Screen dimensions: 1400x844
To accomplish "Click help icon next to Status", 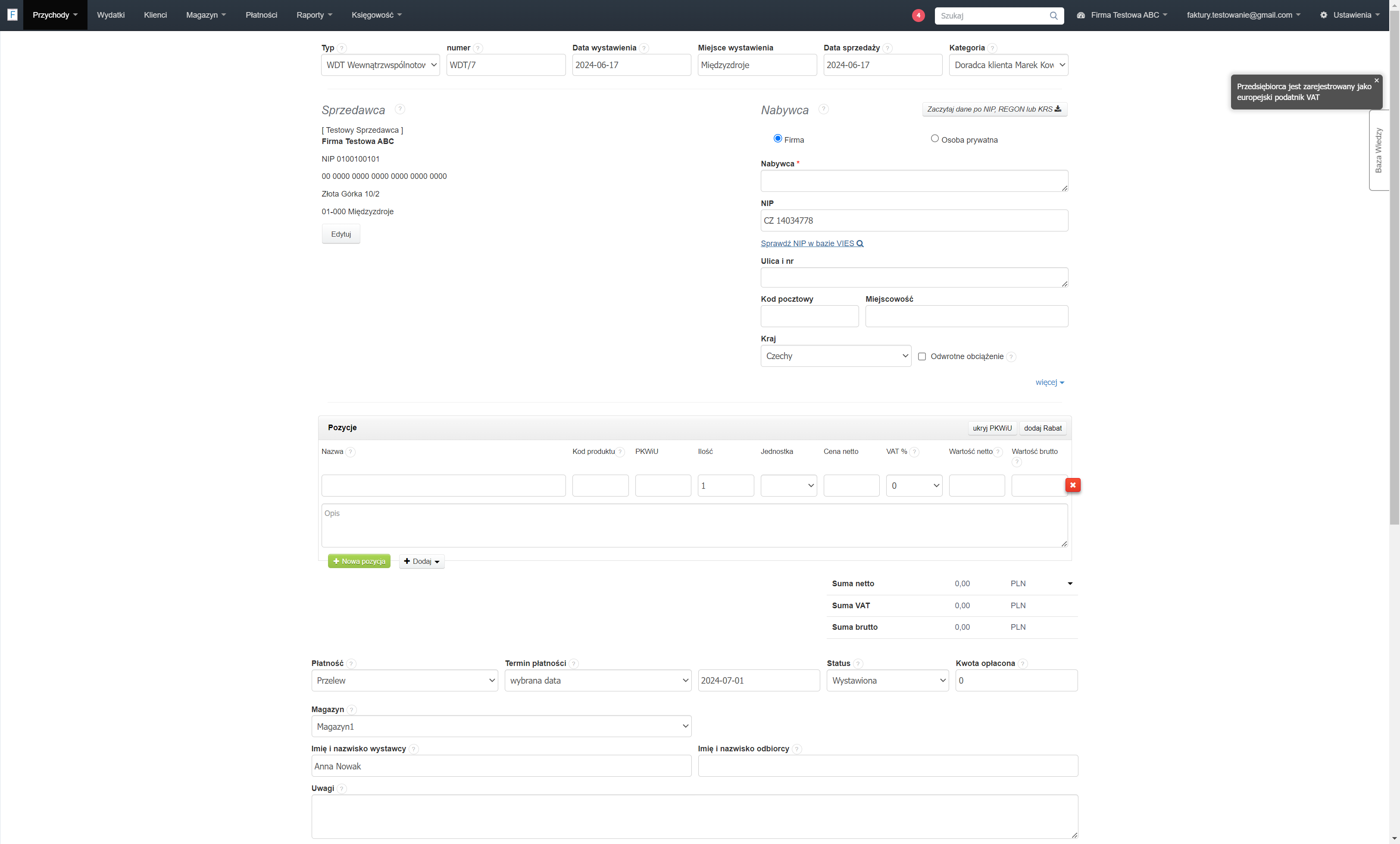I will 858,664.
